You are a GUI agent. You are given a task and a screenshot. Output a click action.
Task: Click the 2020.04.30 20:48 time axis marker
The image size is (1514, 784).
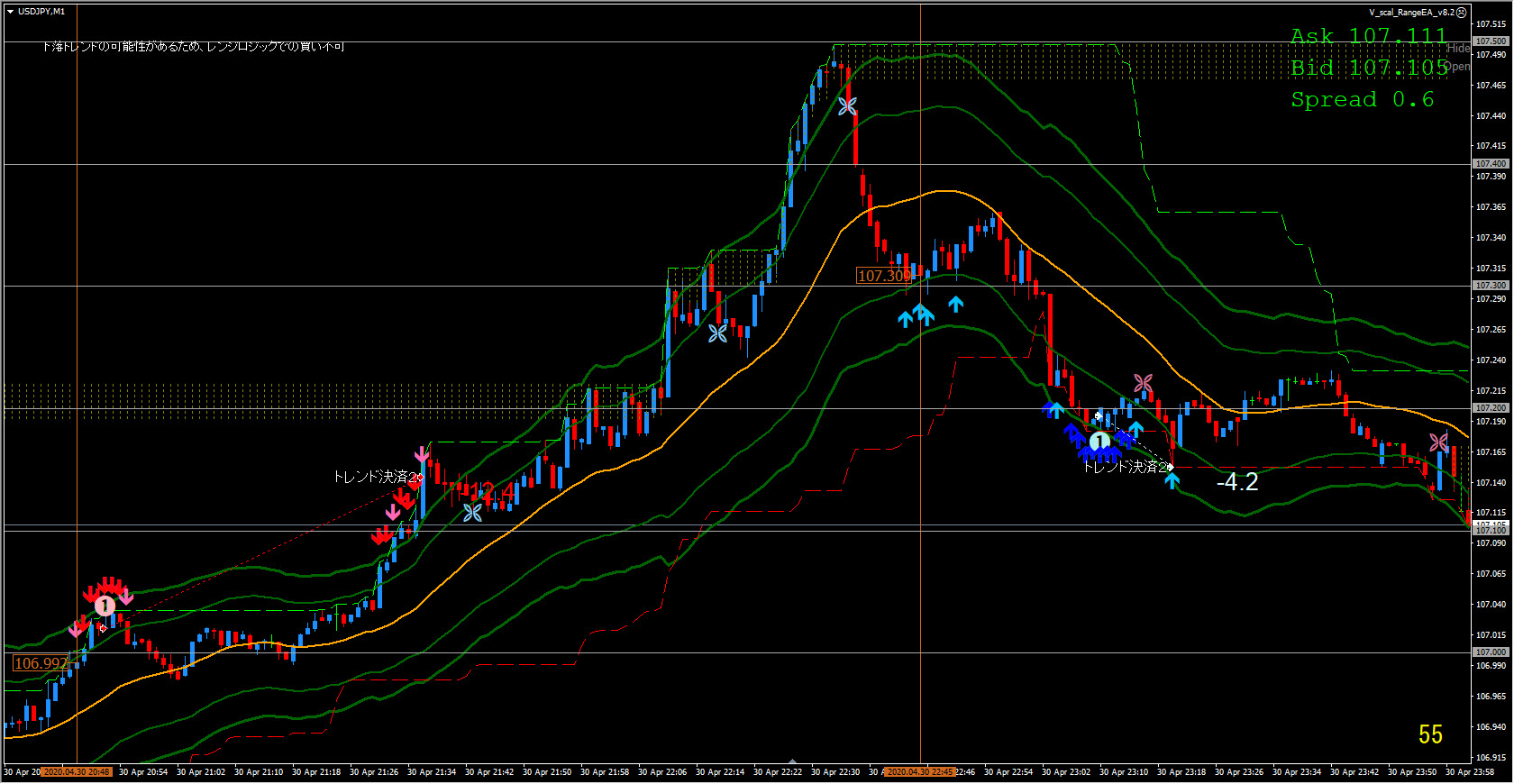[x=77, y=772]
